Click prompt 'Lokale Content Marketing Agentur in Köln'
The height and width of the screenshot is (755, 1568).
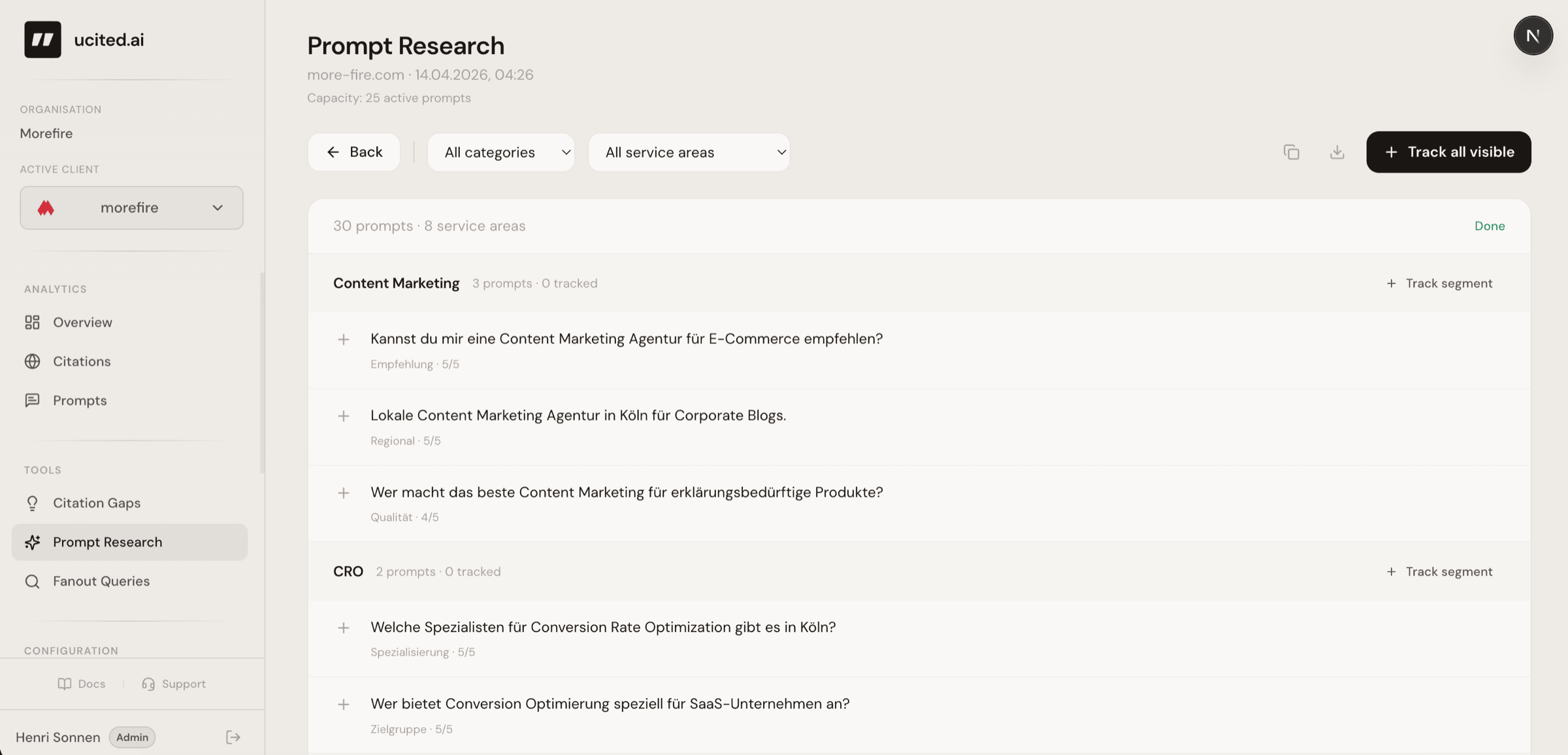click(578, 415)
